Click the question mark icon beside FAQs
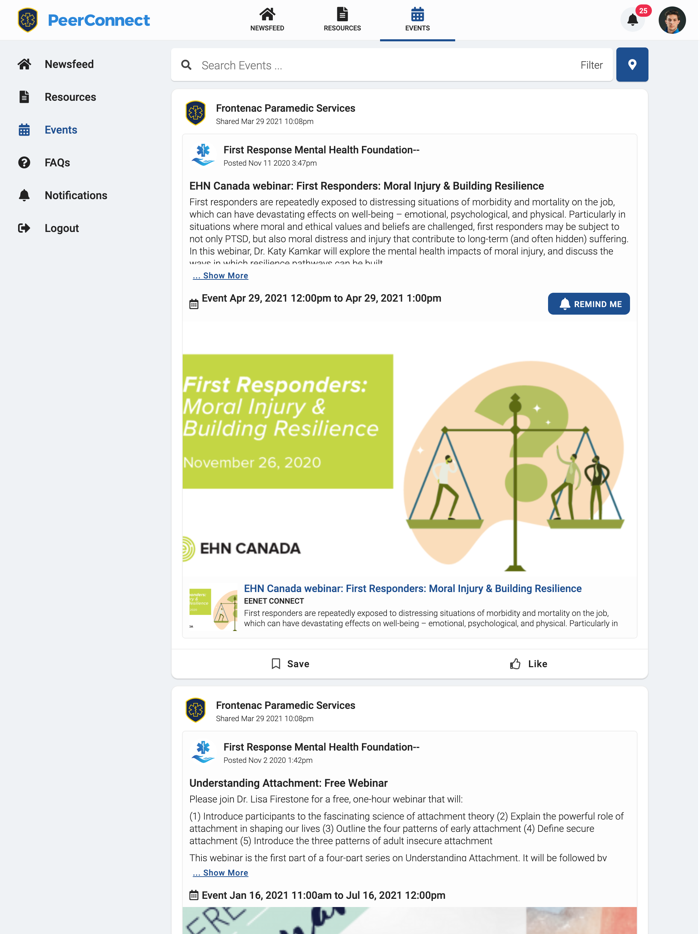 [24, 162]
